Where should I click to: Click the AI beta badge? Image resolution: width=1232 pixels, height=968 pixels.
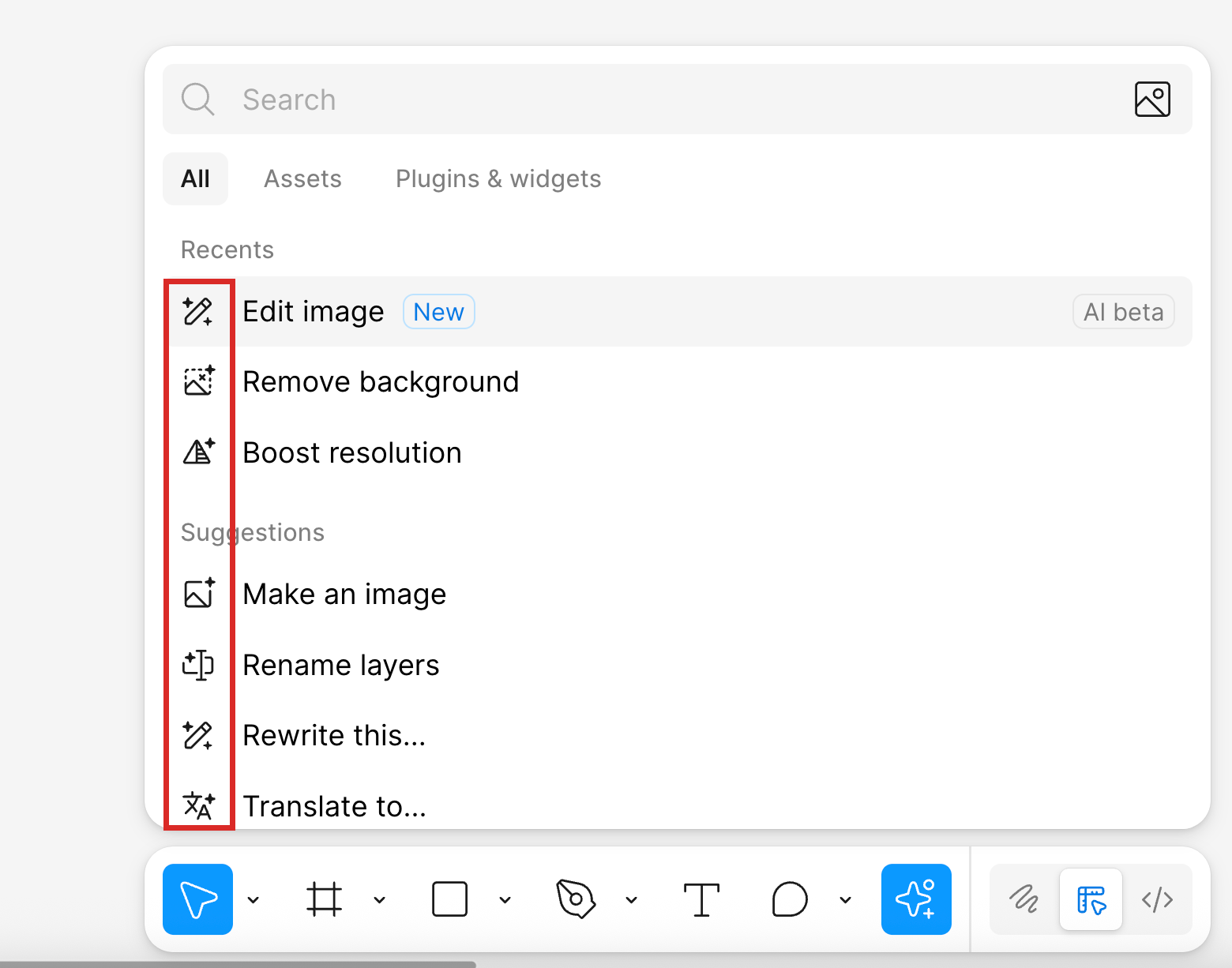pos(1124,312)
